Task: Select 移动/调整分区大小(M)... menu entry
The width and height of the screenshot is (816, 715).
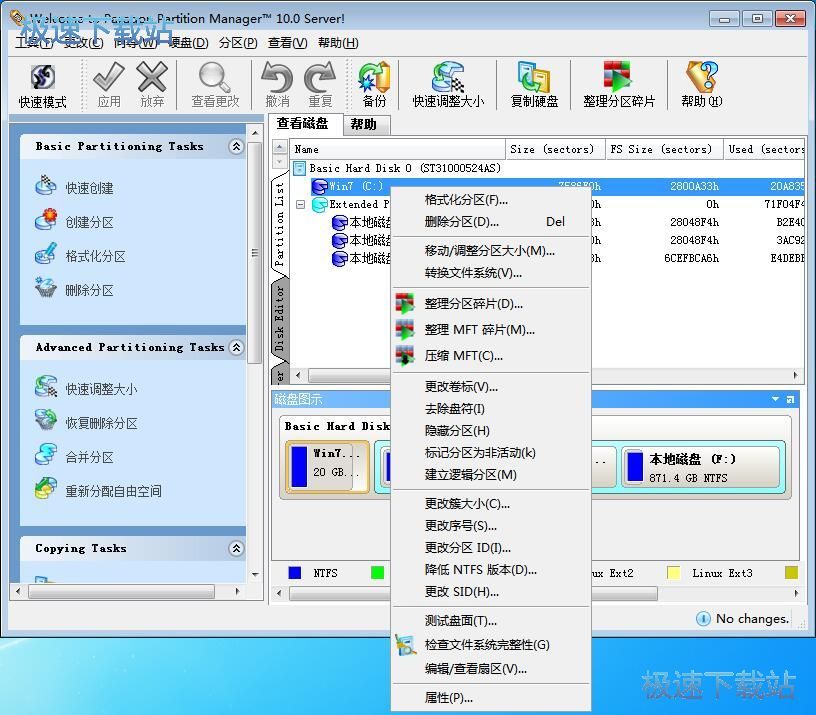Action: (491, 251)
